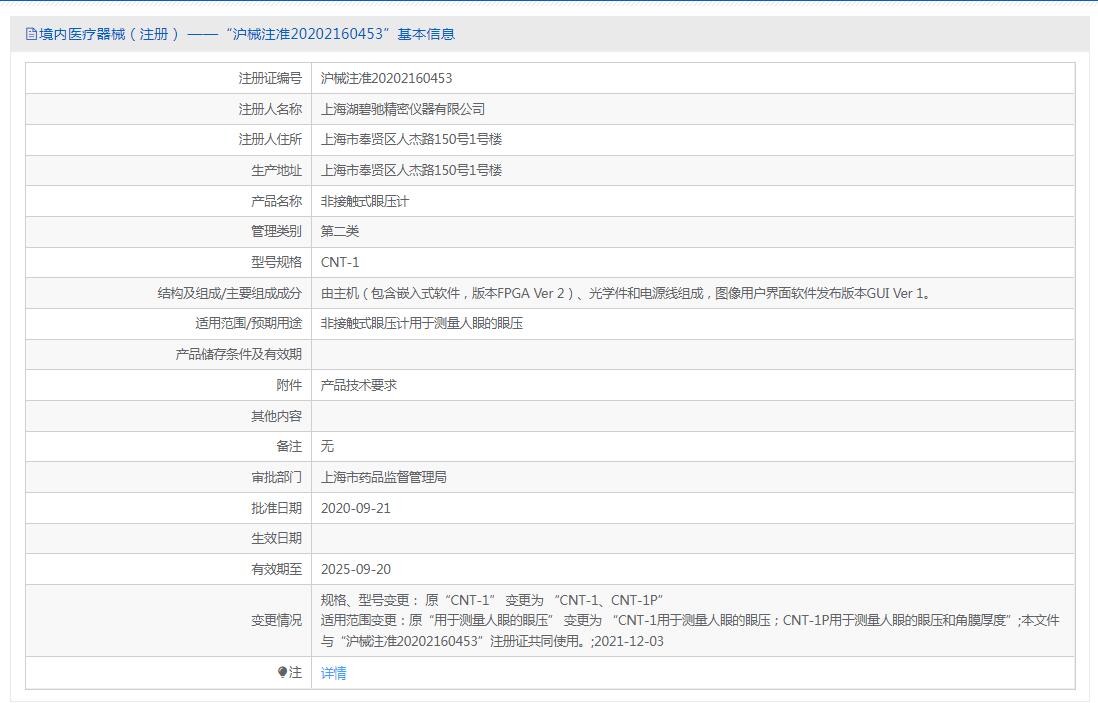Click the 适用范围/预期用途 description value
1098x703 pixels.
(x=422, y=323)
